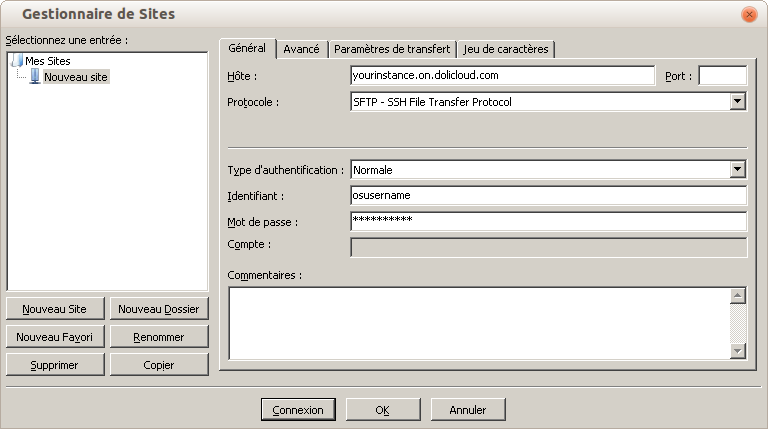Image resolution: width=768 pixels, height=429 pixels.
Task: Select the Jeu de caractères tab
Action: (x=506, y=49)
